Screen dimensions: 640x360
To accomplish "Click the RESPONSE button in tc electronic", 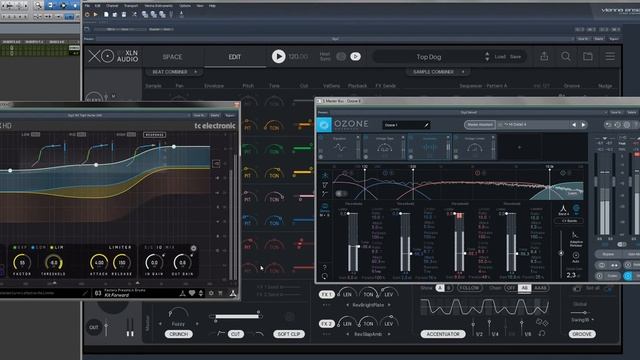I will pyautogui.click(x=154, y=134).
